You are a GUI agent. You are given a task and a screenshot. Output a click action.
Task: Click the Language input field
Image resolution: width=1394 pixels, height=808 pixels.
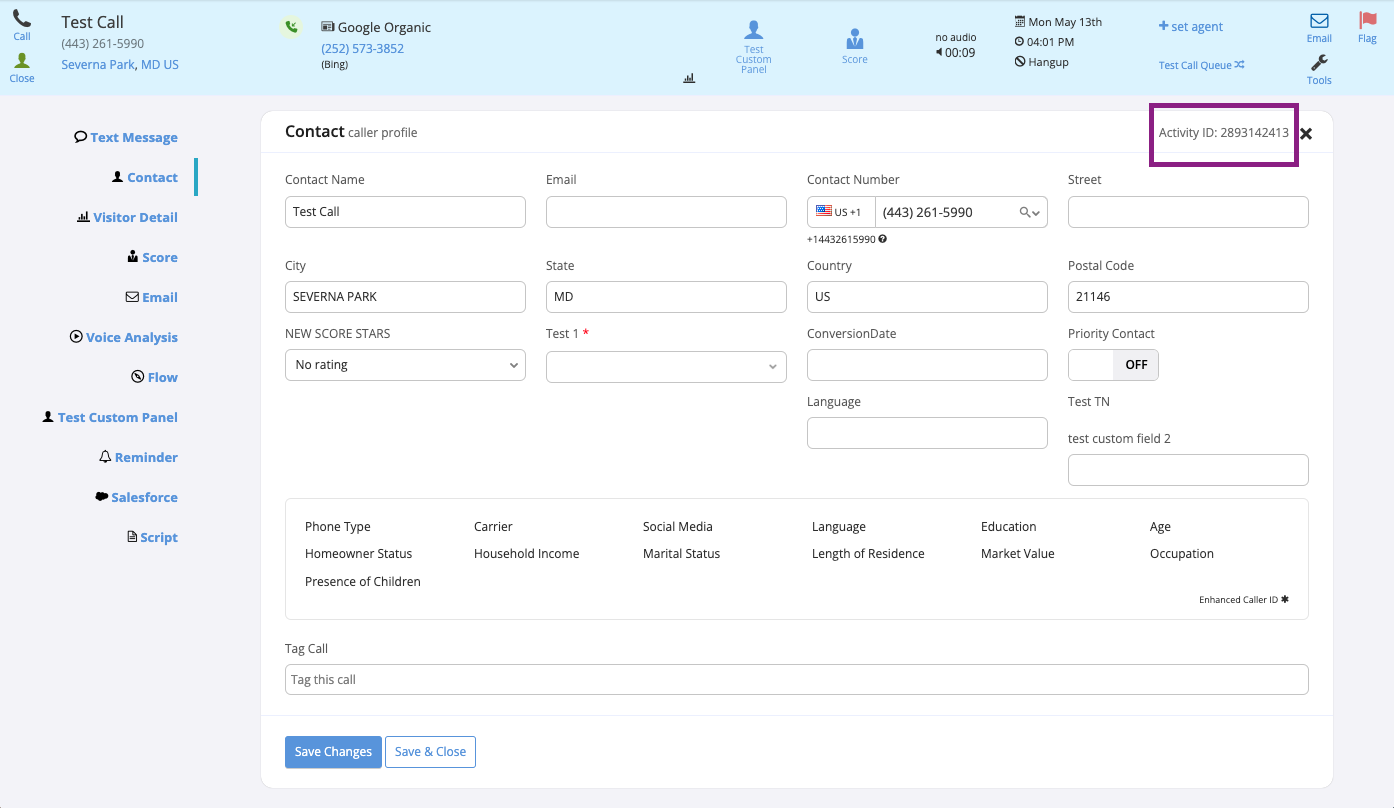click(x=927, y=433)
